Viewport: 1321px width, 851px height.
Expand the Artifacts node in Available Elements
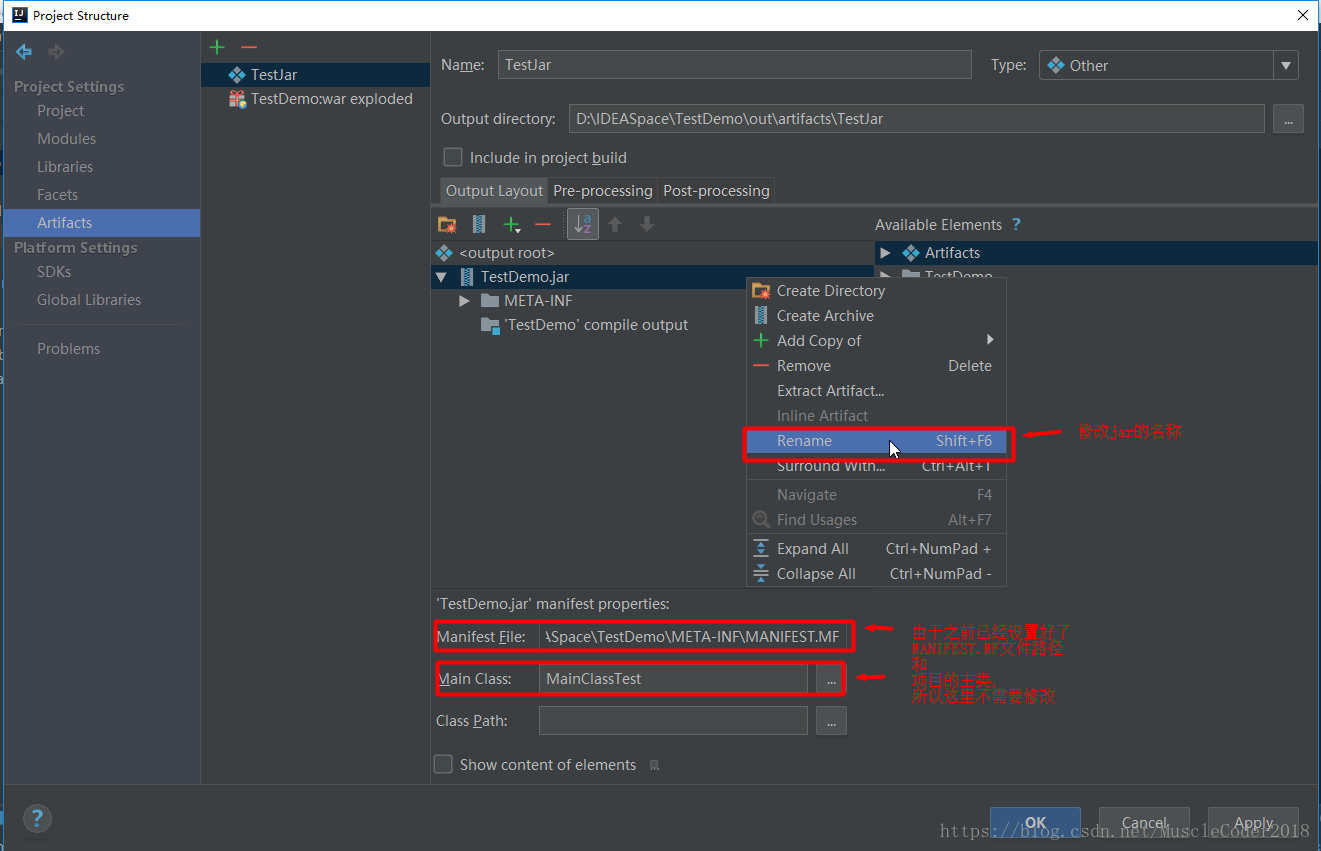pyautogui.click(x=885, y=253)
